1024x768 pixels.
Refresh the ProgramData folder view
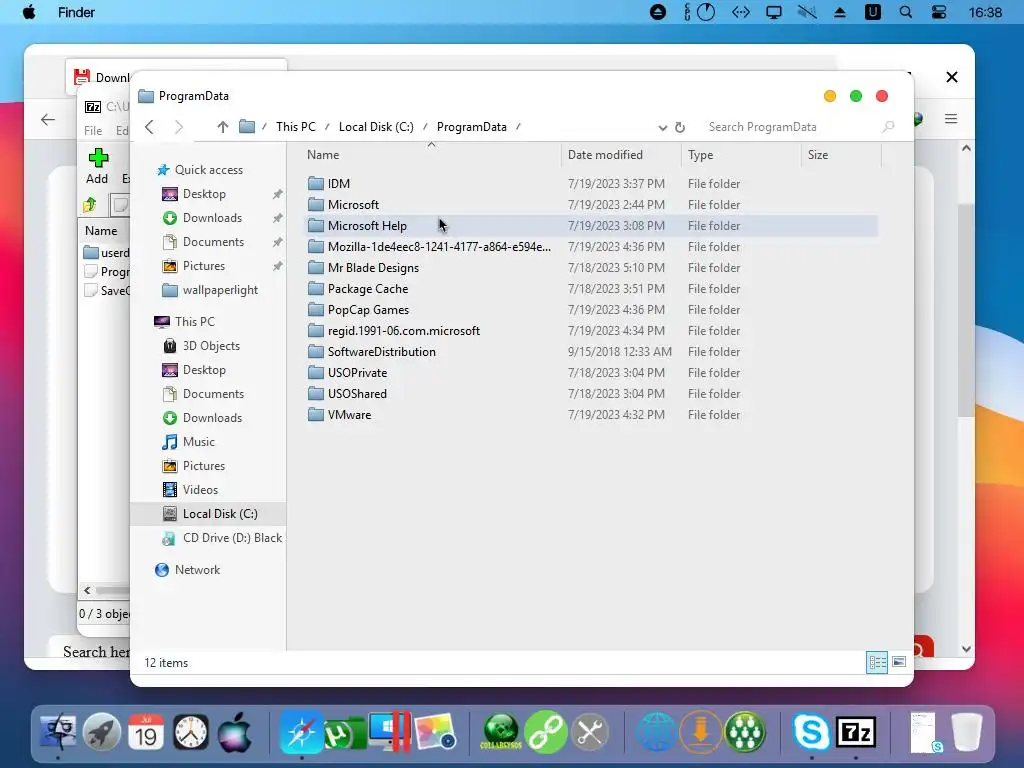680,127
